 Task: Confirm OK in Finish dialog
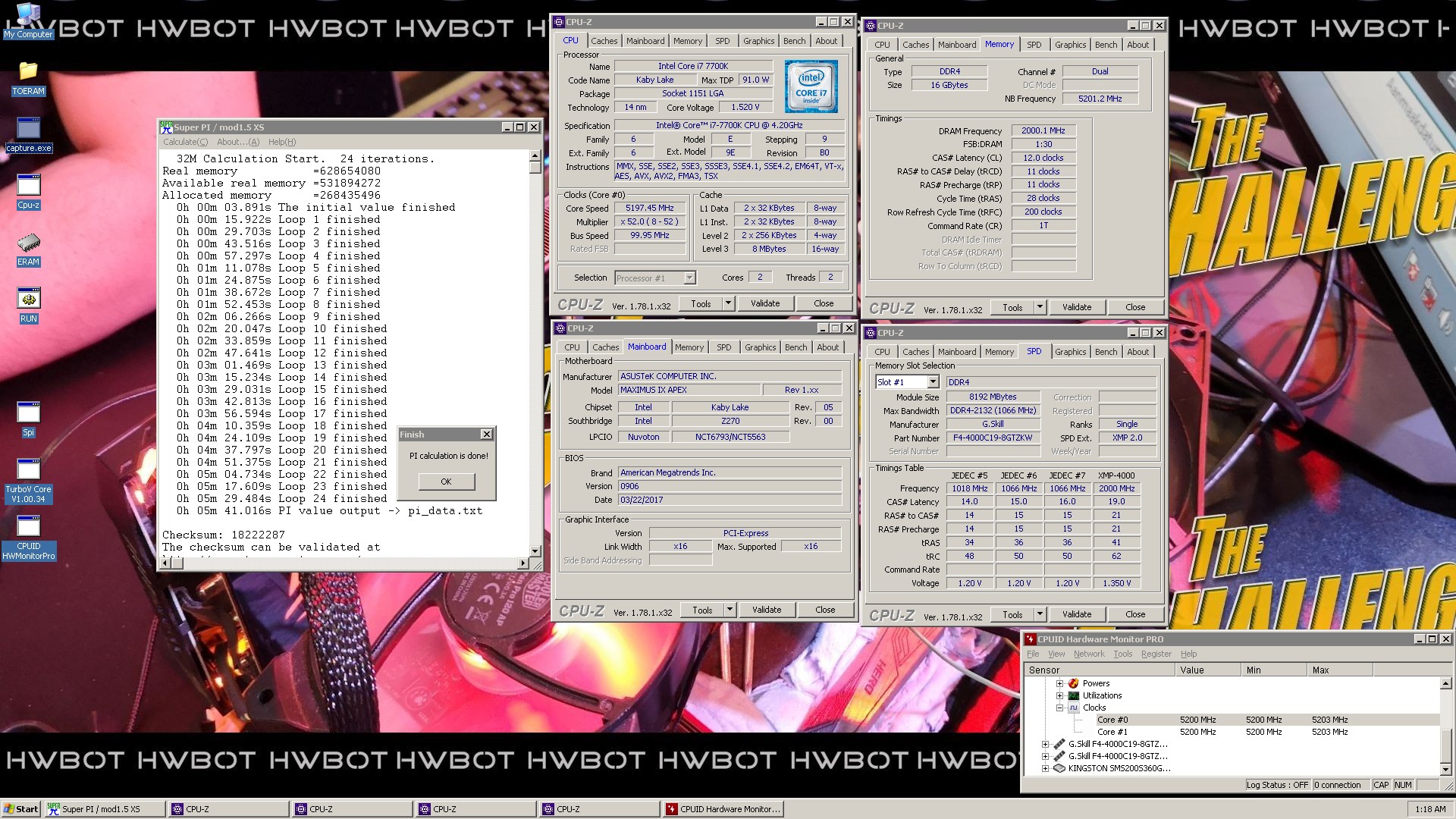tap(446, 482)
